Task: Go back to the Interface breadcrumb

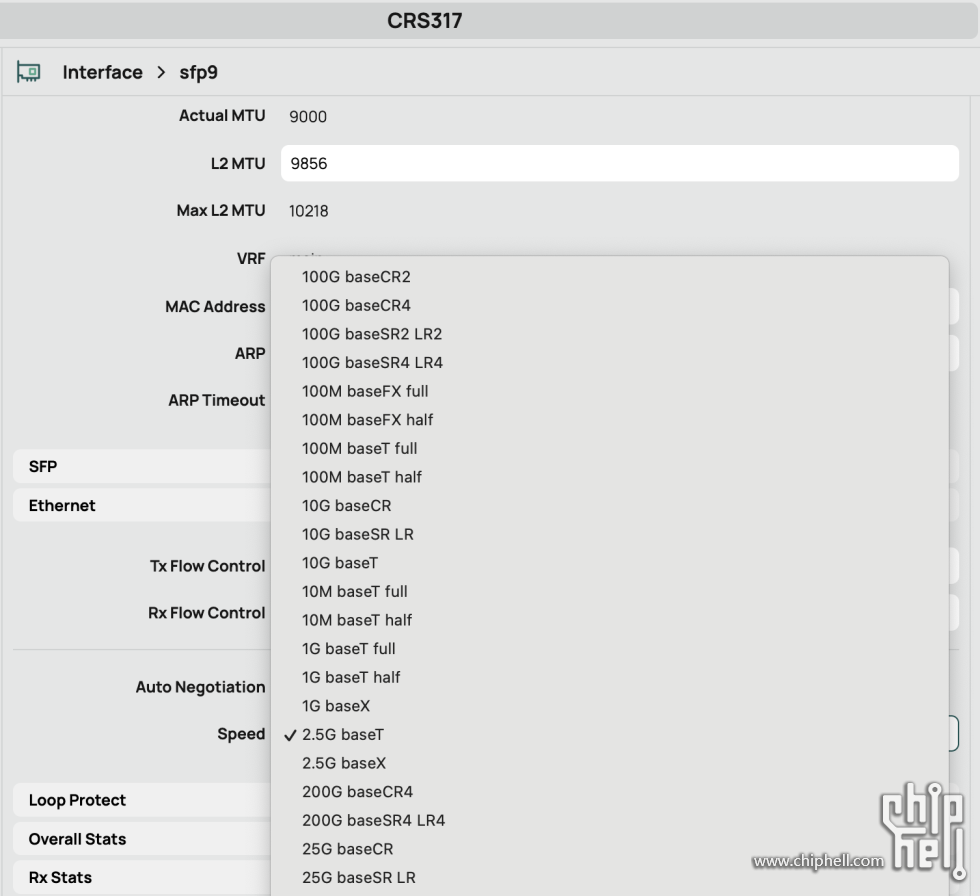Action: coord(102,72)
